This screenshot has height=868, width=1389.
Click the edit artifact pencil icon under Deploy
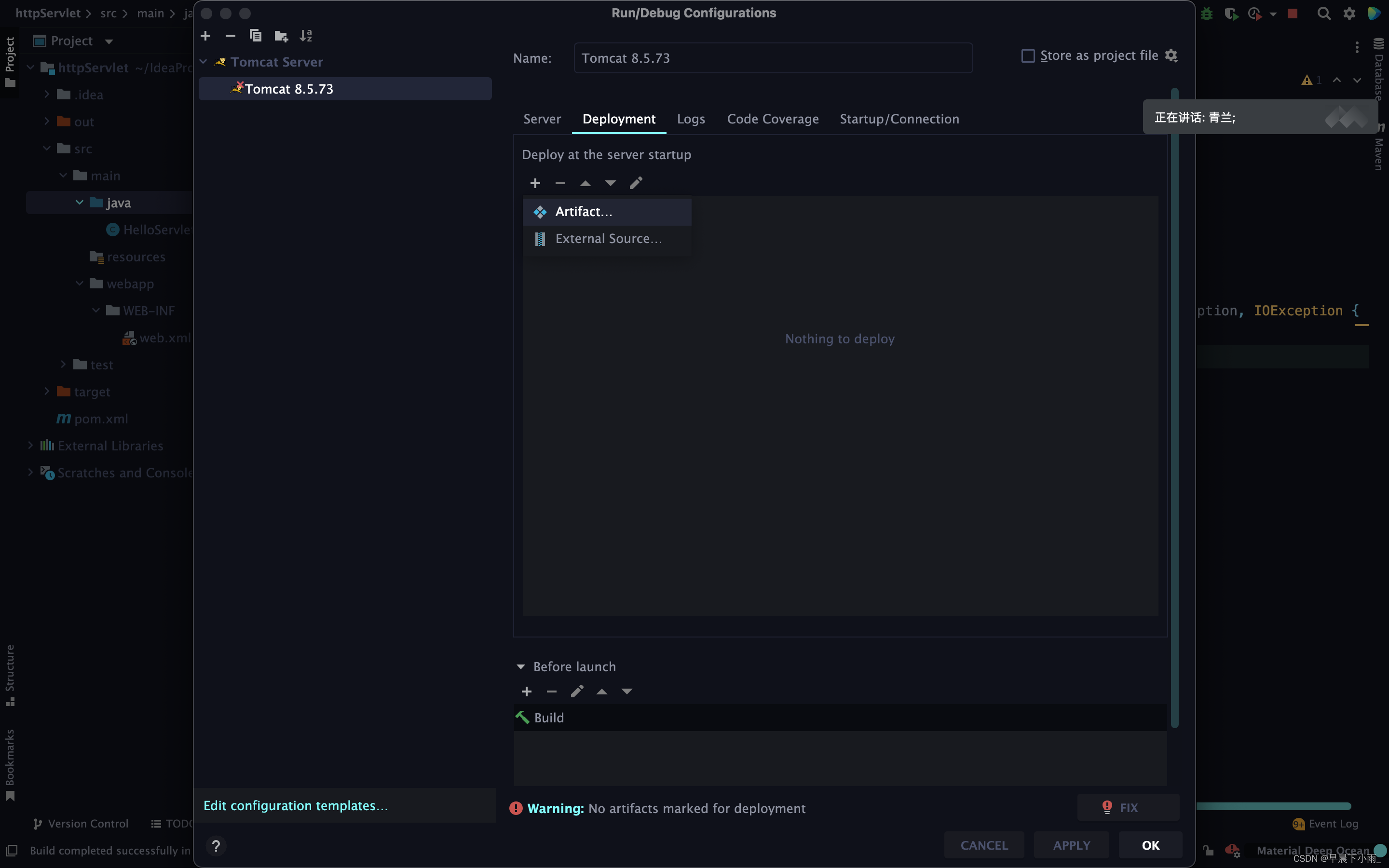(635, 183)
